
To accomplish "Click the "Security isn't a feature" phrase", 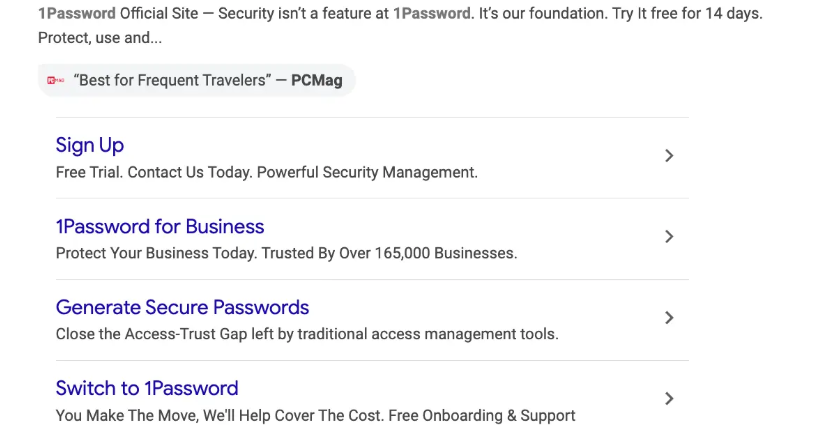I will tap(300, 14).
